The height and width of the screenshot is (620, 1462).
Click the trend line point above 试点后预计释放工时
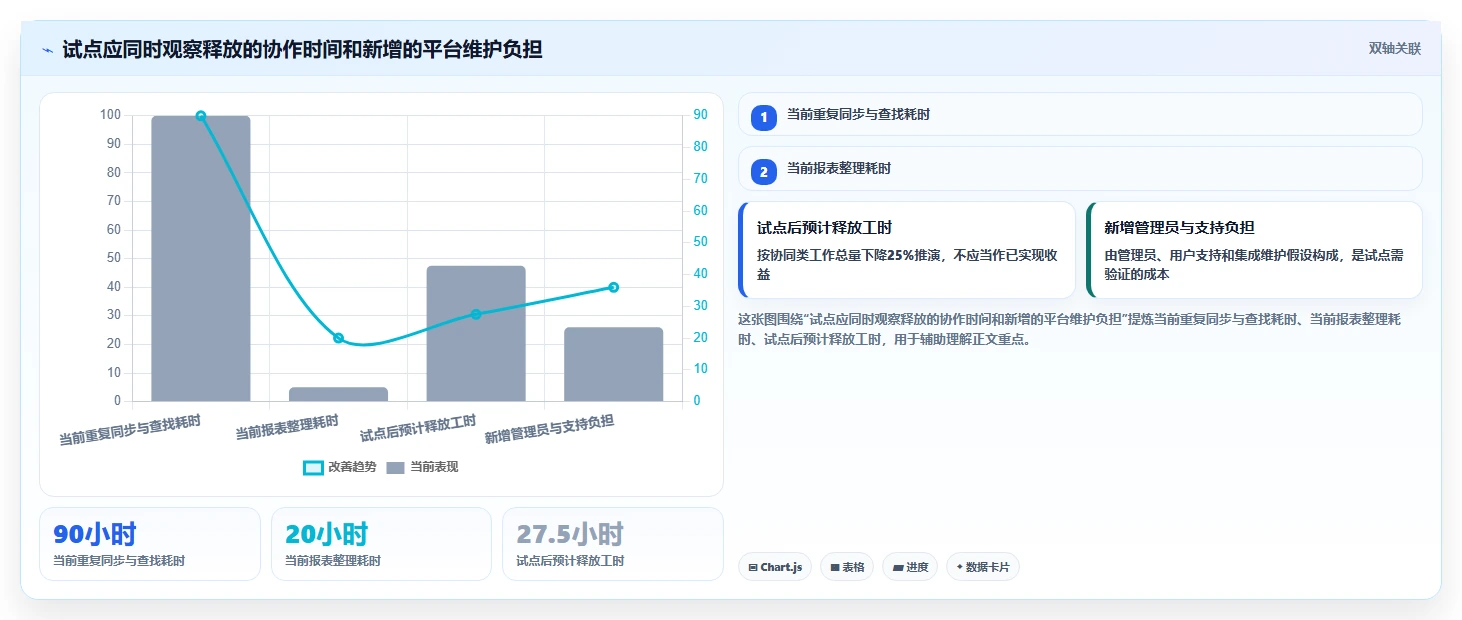coord(476,314)
